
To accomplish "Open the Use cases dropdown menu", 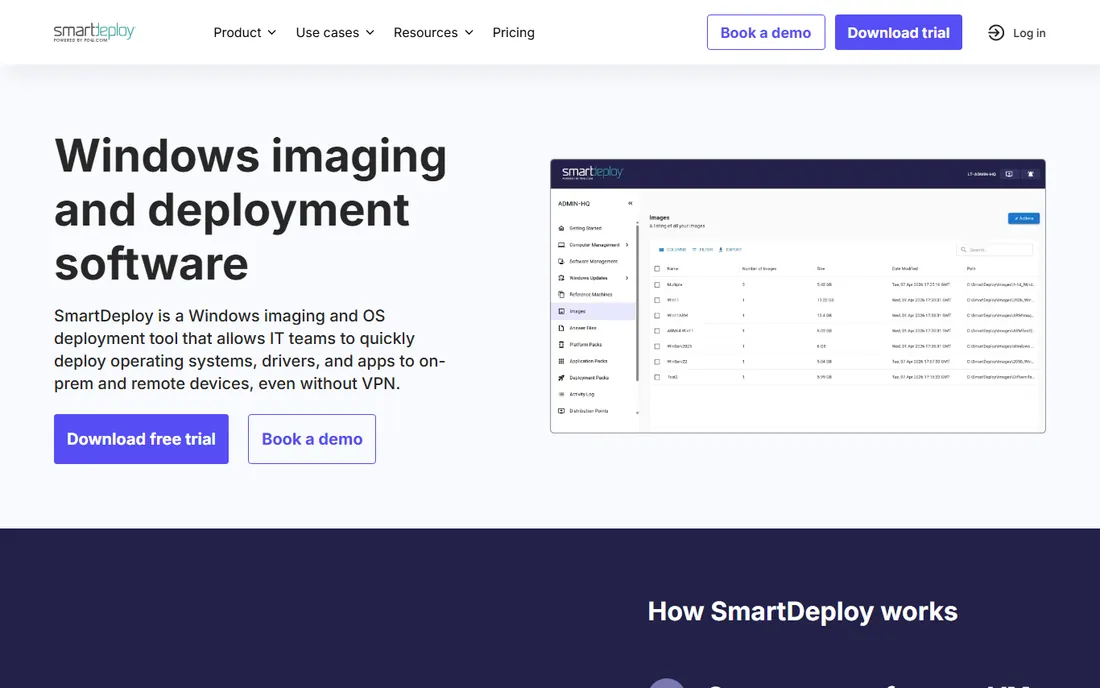I will coord(335,32).
